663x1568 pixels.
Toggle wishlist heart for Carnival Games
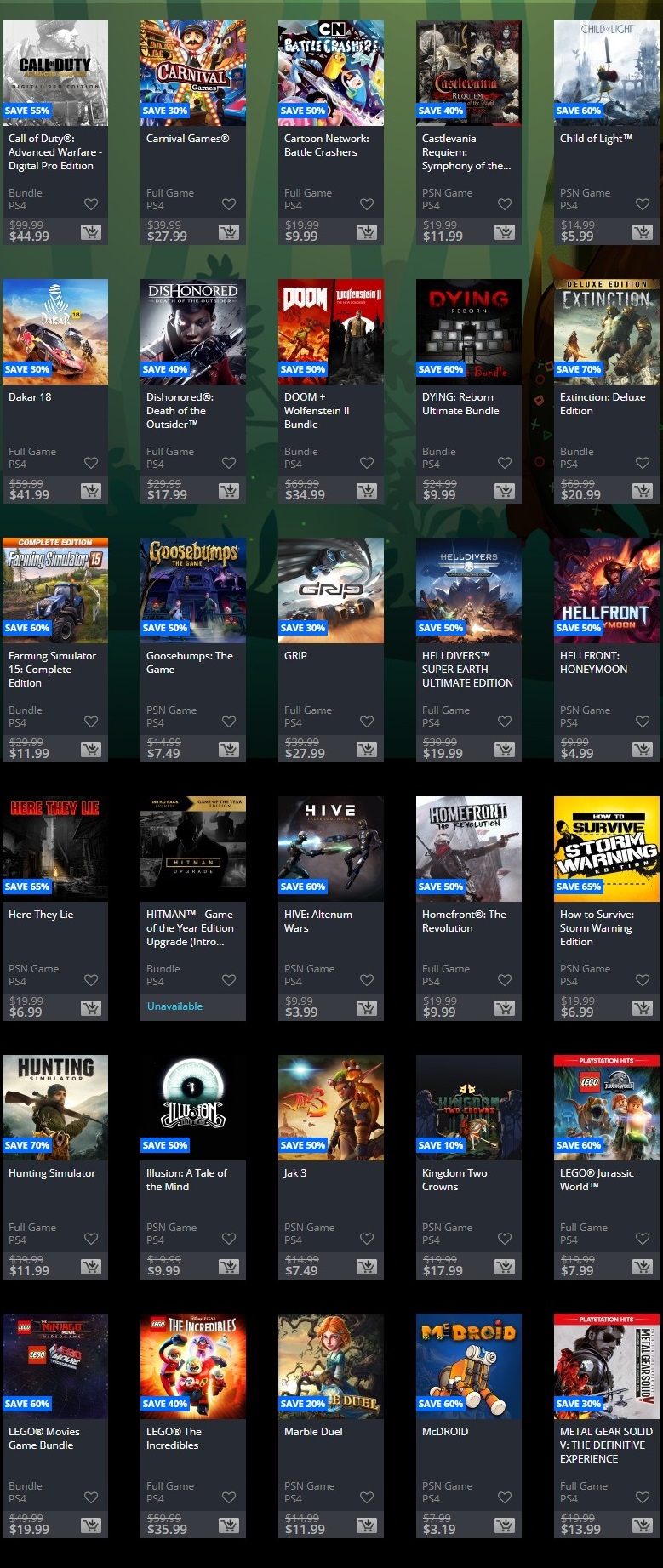coord(229,204)
